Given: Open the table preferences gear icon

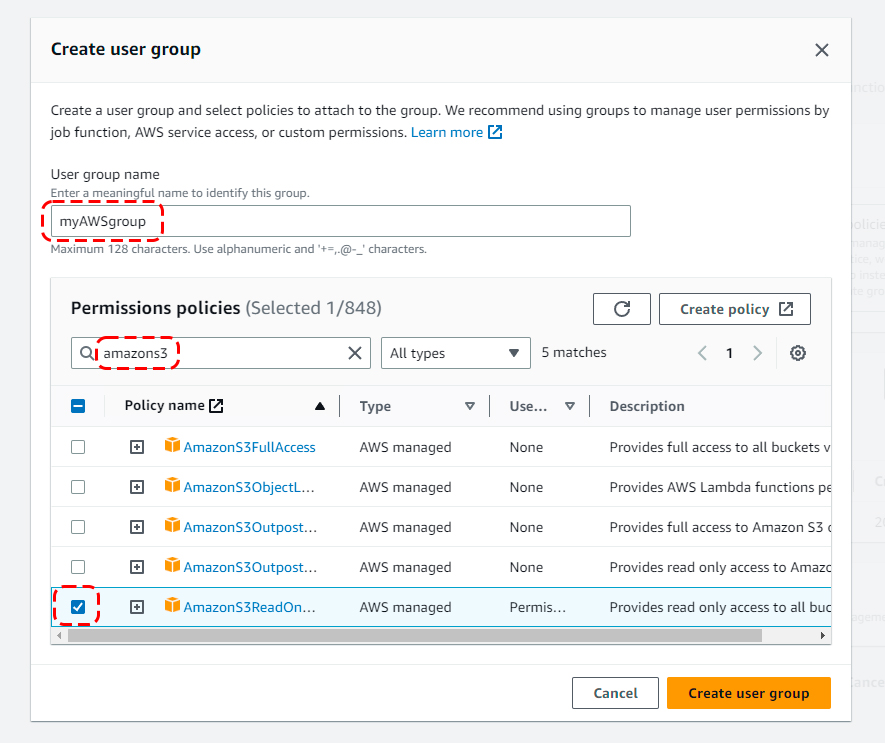Looking at the screenshot, I should click(797, 353).
